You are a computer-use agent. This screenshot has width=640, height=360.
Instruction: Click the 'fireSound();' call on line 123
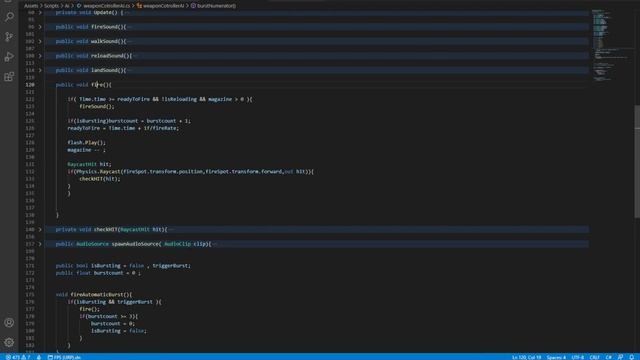[97, 107]
